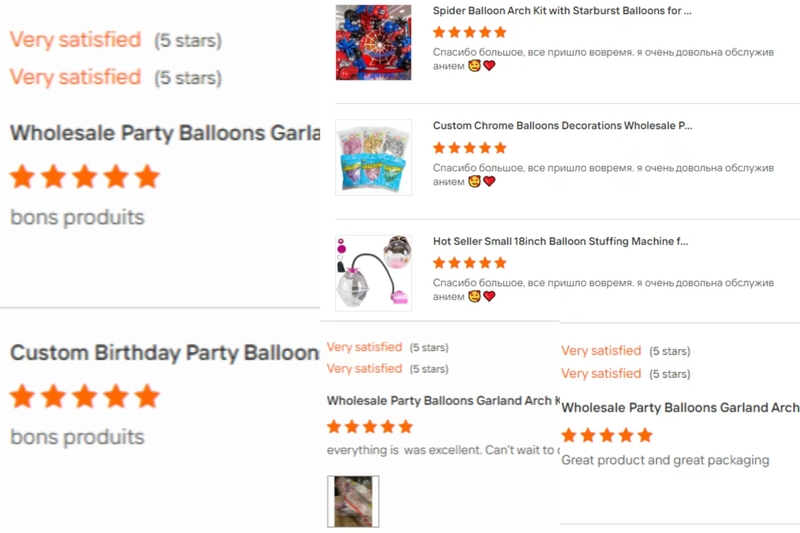Click stars above 'Great product and great packaging'
Image resolution: width=800 pixels, height=533 pixels.
tap(606, 435)
